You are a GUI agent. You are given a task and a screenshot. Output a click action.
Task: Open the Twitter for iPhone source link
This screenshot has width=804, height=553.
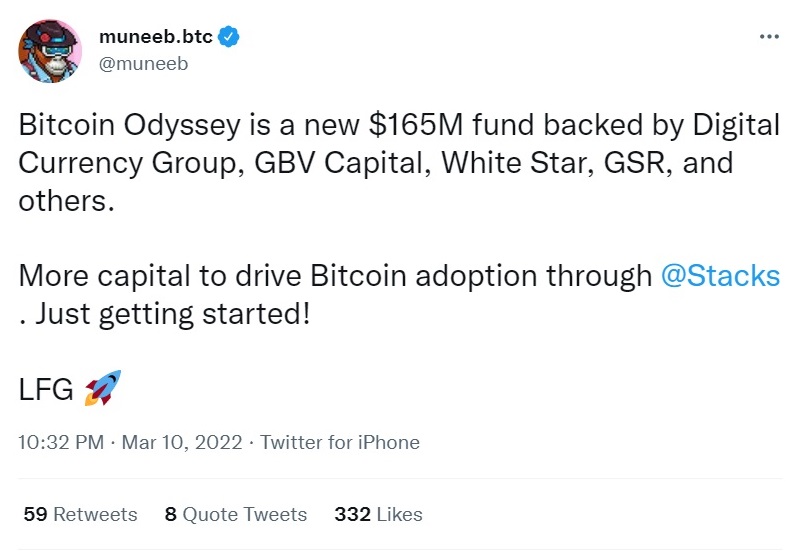pos(340,442)
